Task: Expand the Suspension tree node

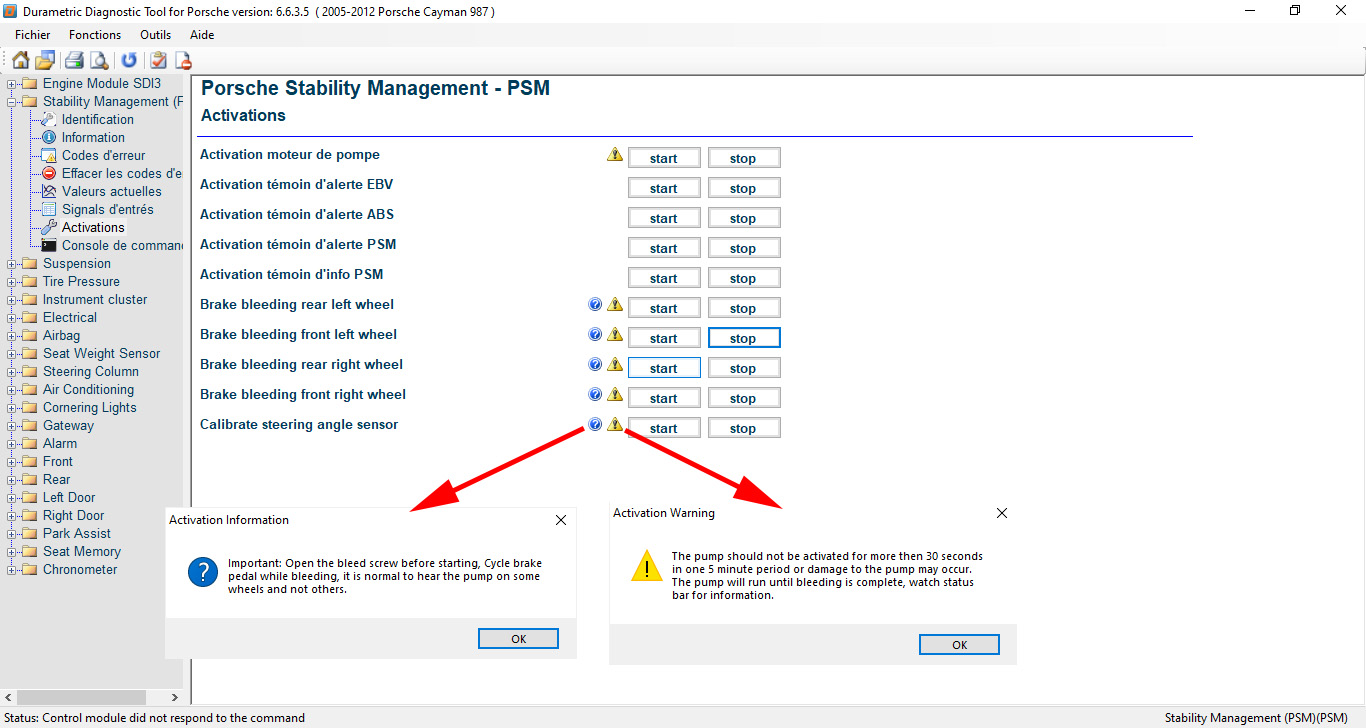Action: tap(11, 264)
